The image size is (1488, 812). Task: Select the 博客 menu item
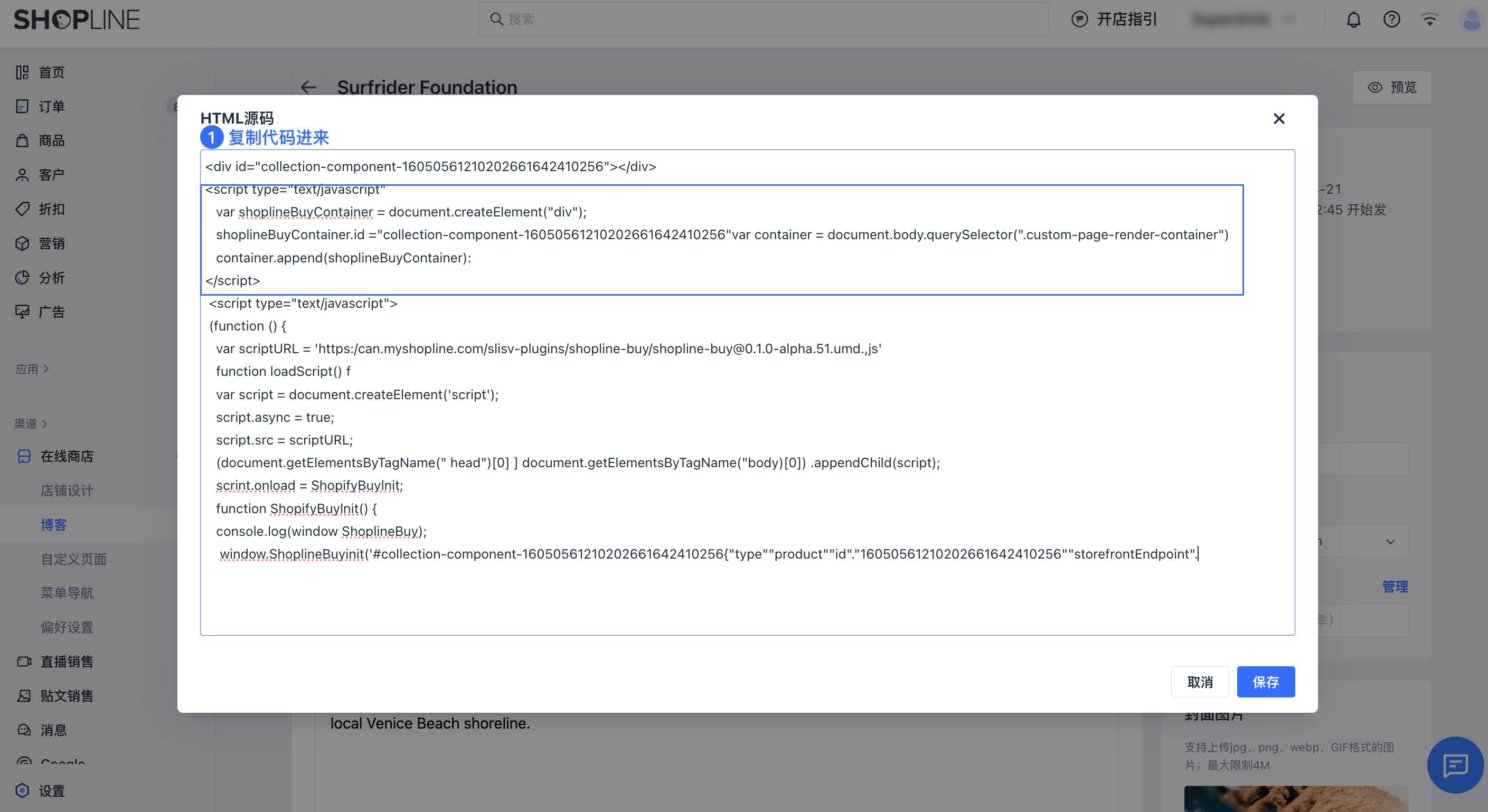(54, 524)
